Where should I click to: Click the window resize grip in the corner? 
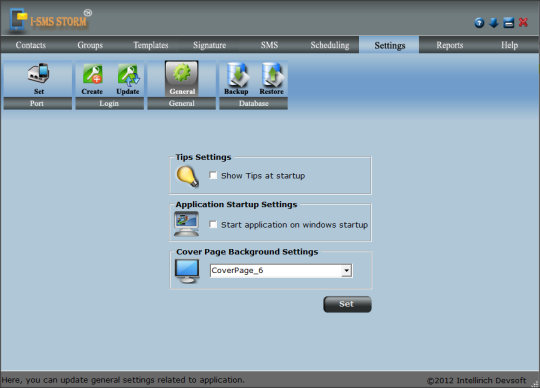coord(535,384)
